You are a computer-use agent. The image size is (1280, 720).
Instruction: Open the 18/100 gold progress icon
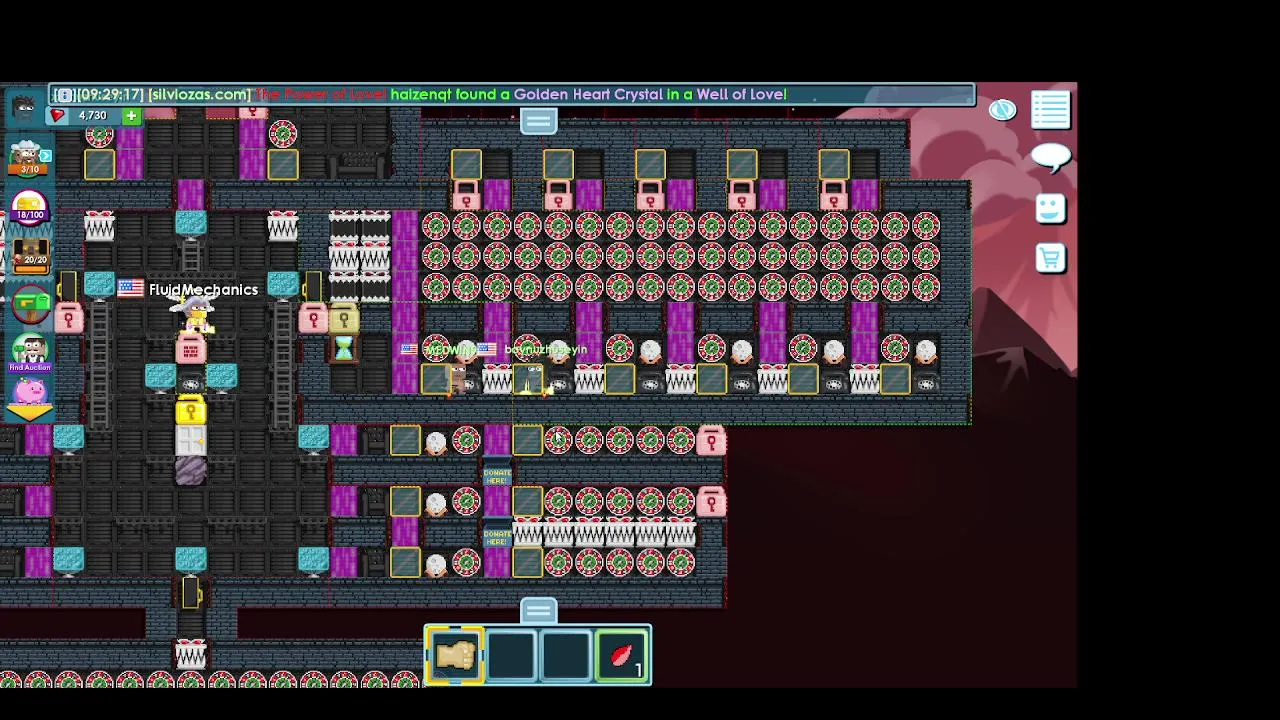click(x=29, y=205)
